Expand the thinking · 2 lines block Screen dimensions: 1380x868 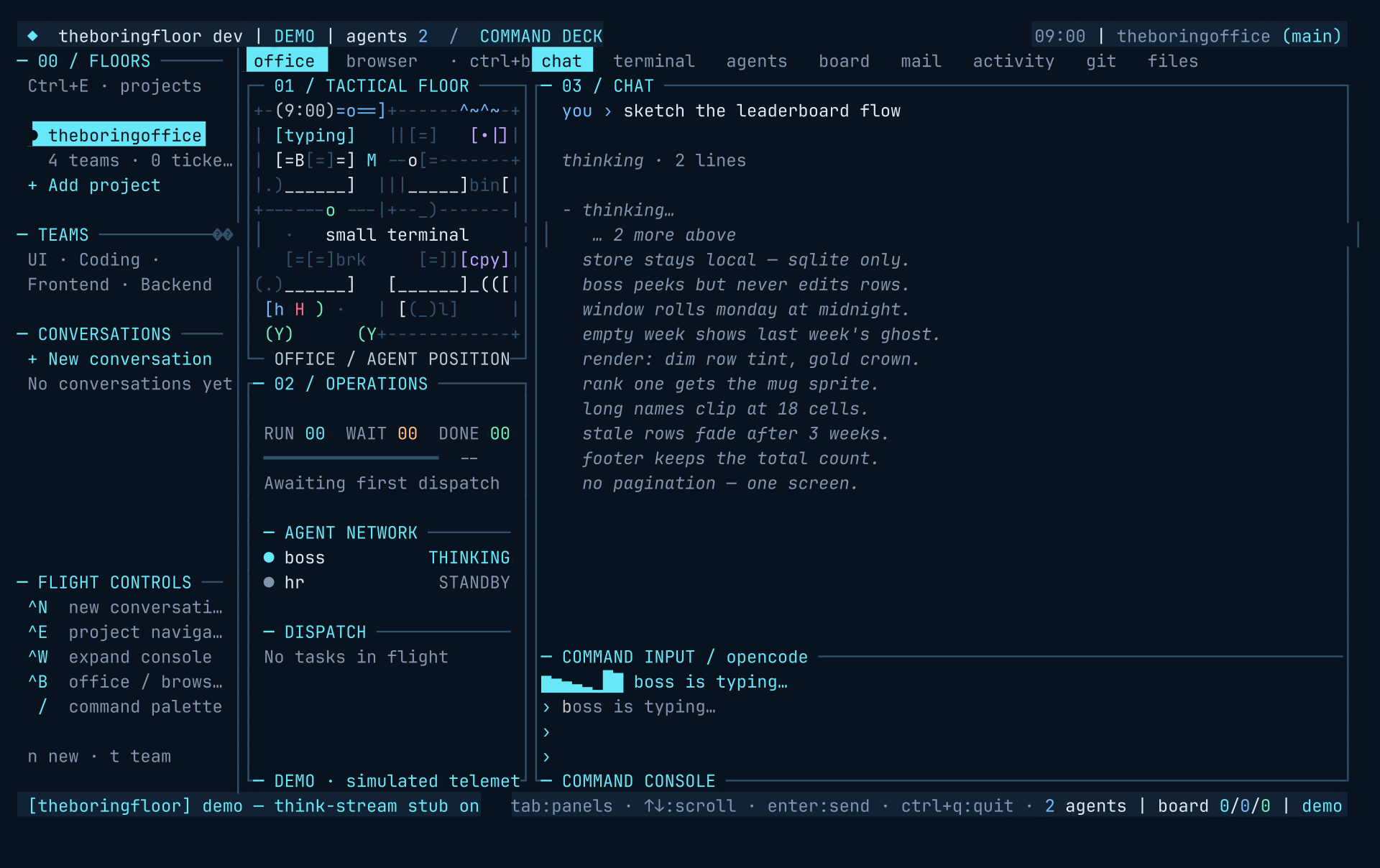click(654, 161)
